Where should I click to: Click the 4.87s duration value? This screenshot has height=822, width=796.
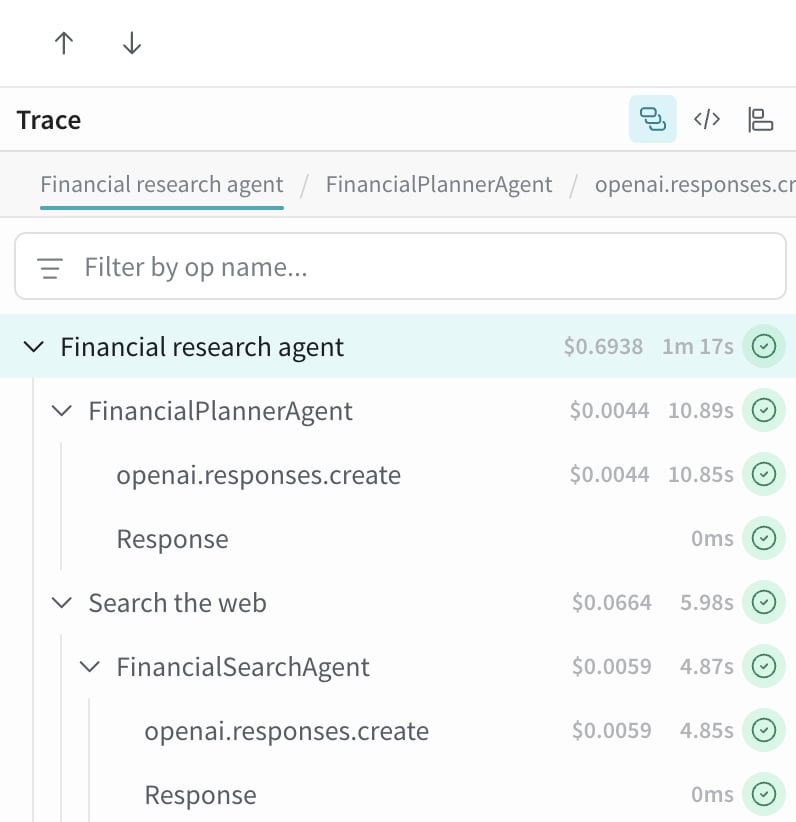706,666
